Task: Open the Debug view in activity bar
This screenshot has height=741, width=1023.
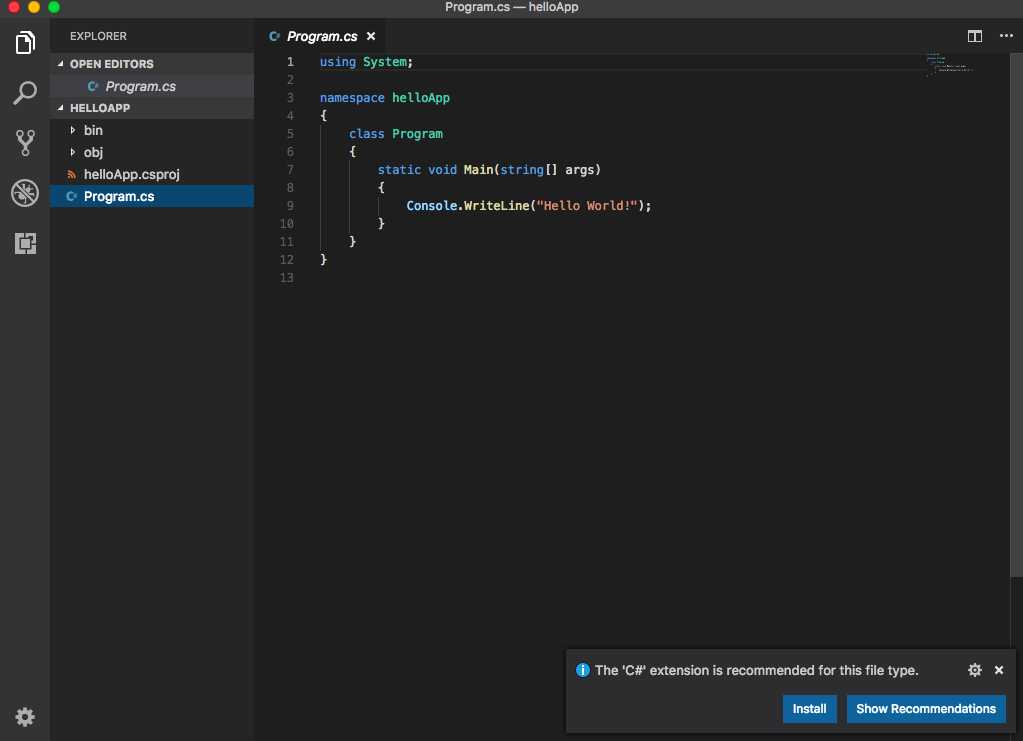Action: [25, 193]
